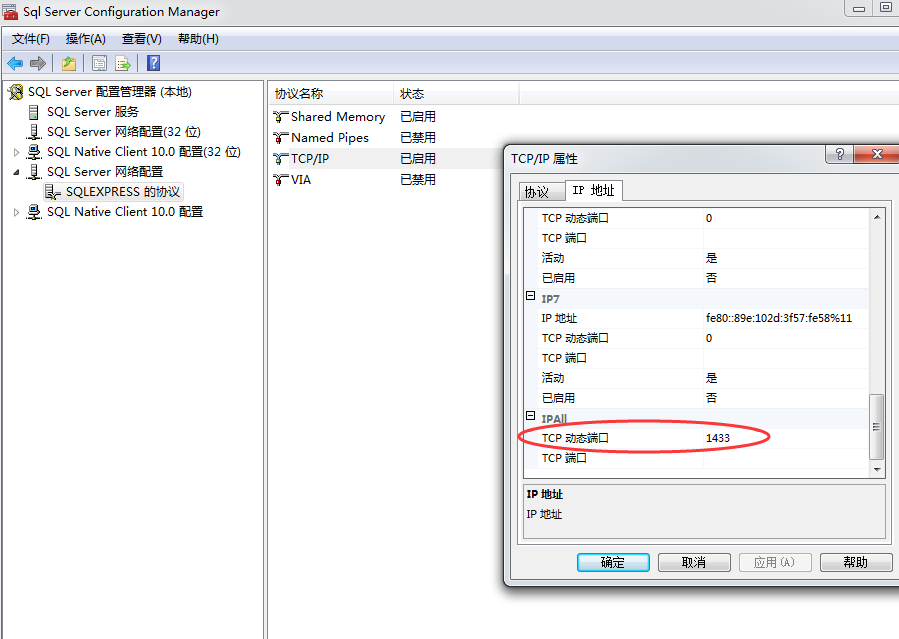Click the property grid scroll down arrow
Screen dimensions: 899x639
(x=877, y=470)
